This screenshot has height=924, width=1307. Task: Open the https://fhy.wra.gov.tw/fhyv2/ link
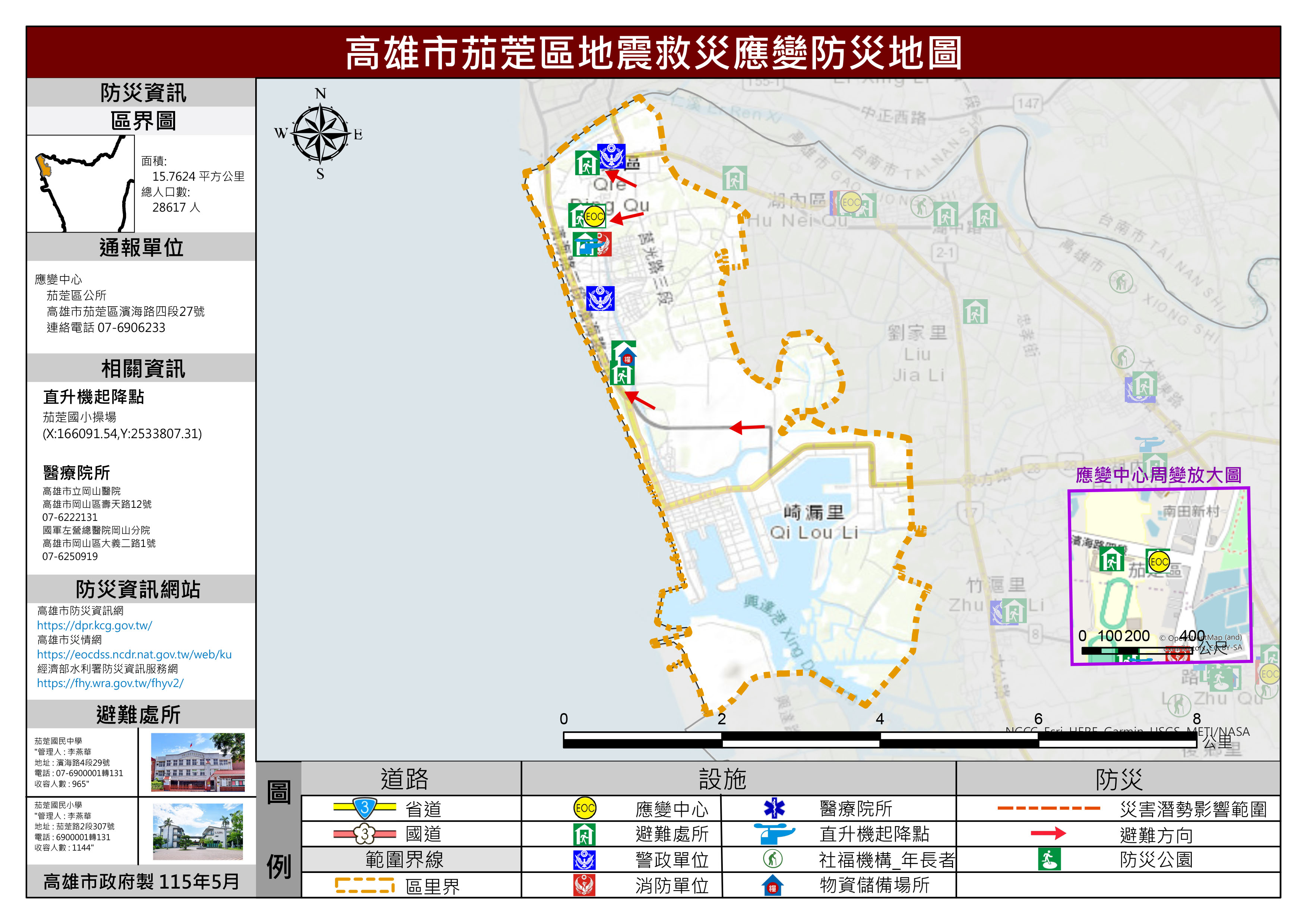coord(110,683)
